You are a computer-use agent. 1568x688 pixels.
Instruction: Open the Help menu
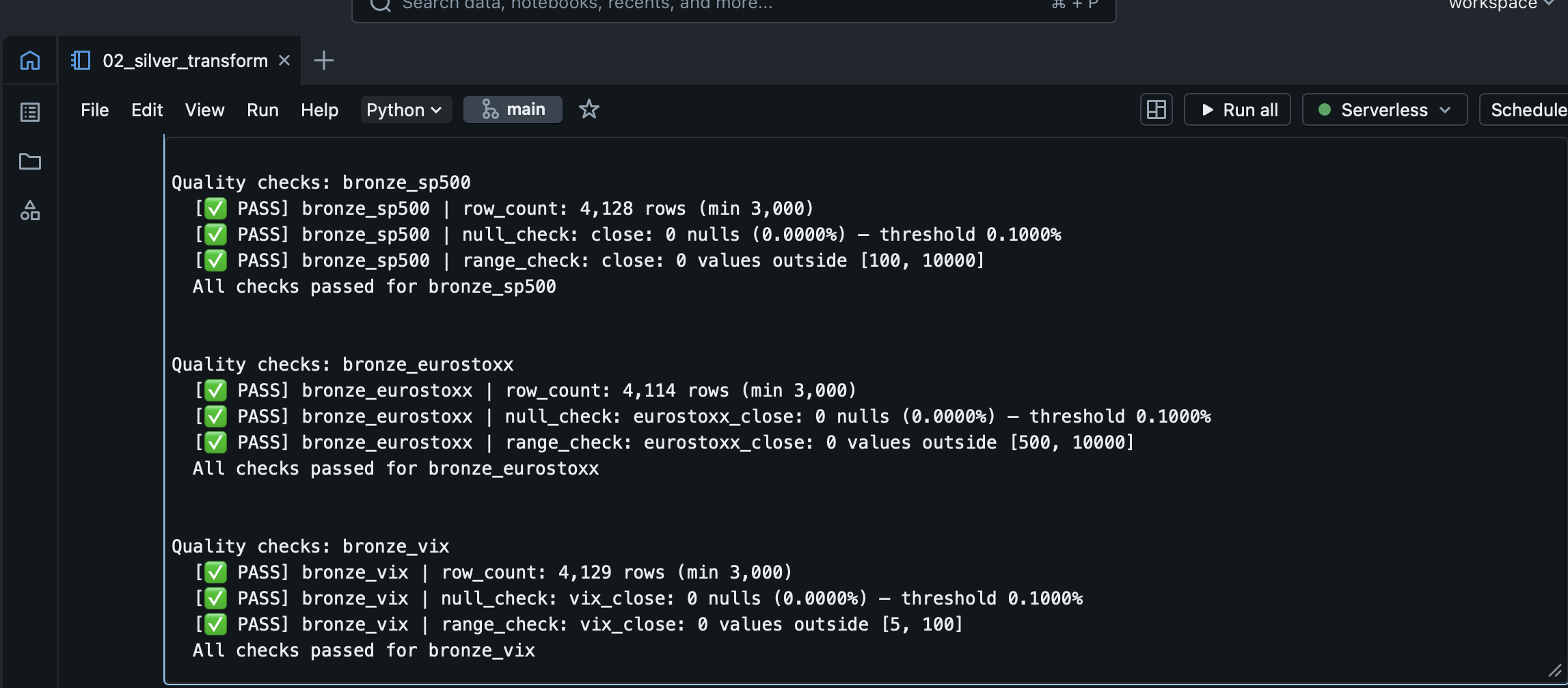[320, 109]
